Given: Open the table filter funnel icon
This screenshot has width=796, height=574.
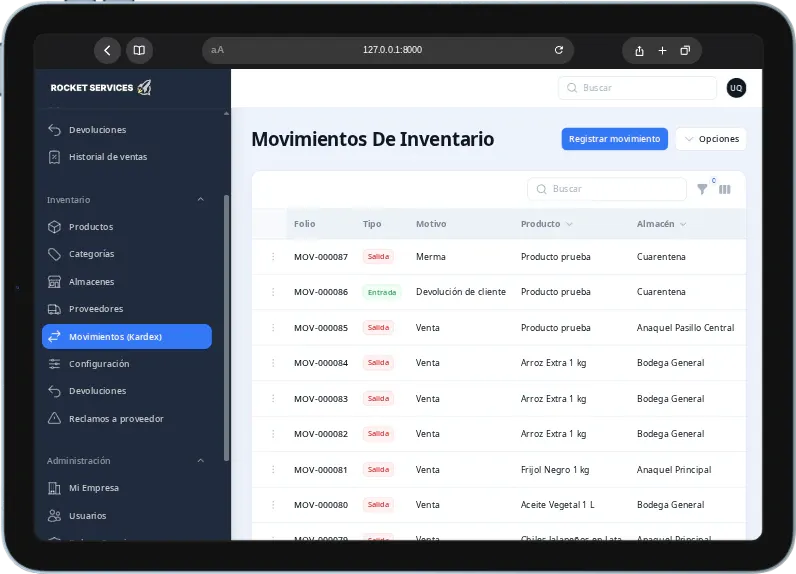Looking at the screenshot, I should pos(702,189).
